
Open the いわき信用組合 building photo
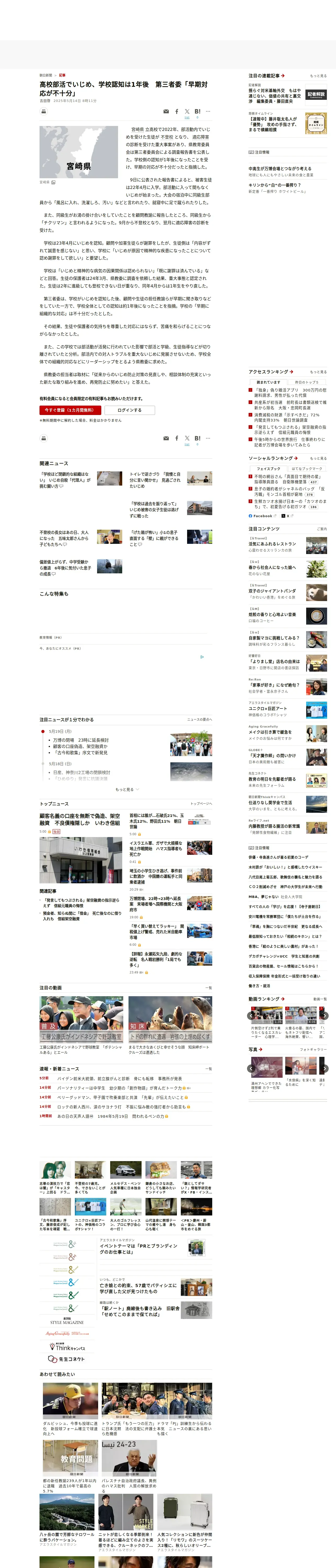[81, 860]
